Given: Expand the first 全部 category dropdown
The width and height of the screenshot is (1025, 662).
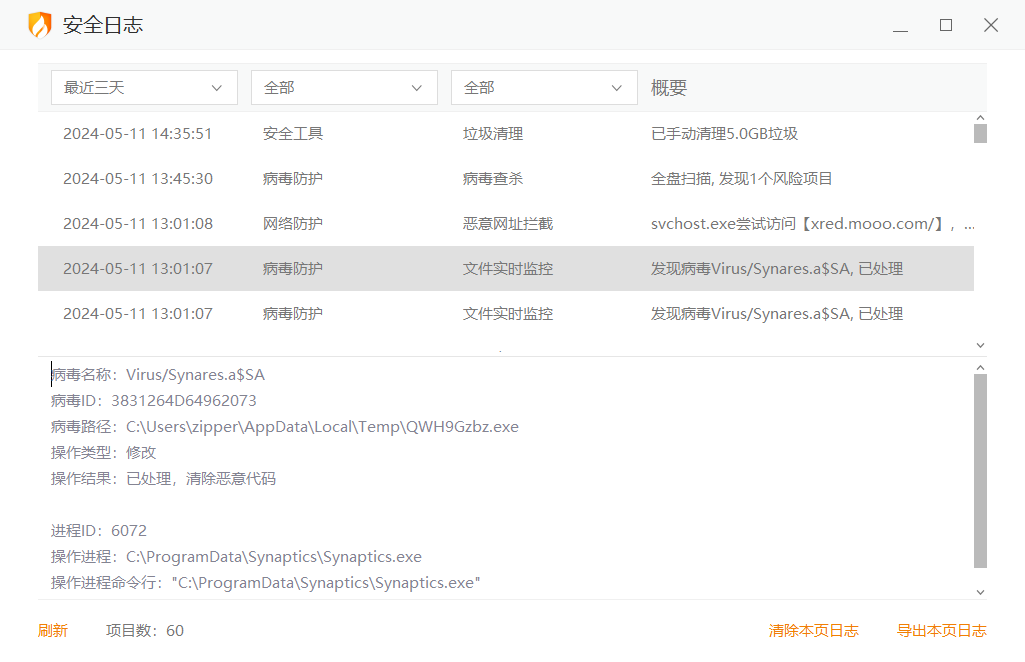Looking at the screenshot, I should 344,88.
